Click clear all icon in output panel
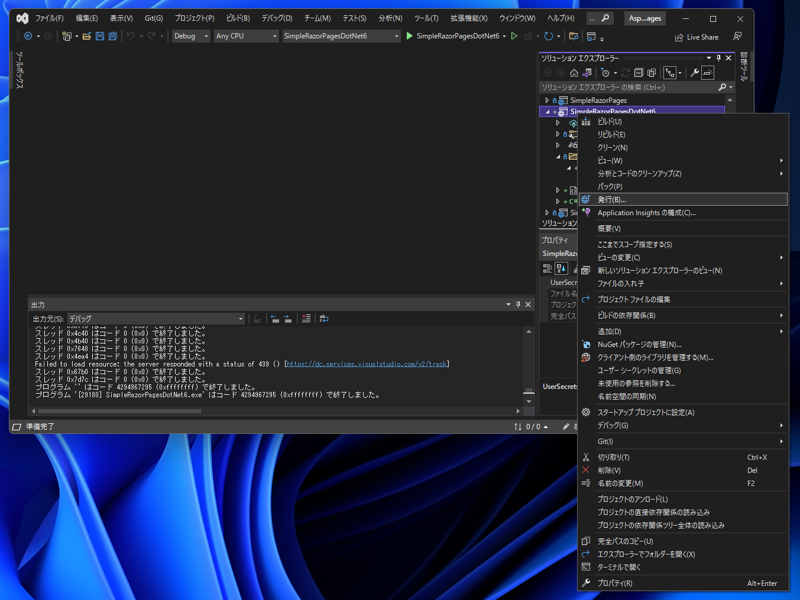This screenshot has height=600, width=800. tap(306, 318)
